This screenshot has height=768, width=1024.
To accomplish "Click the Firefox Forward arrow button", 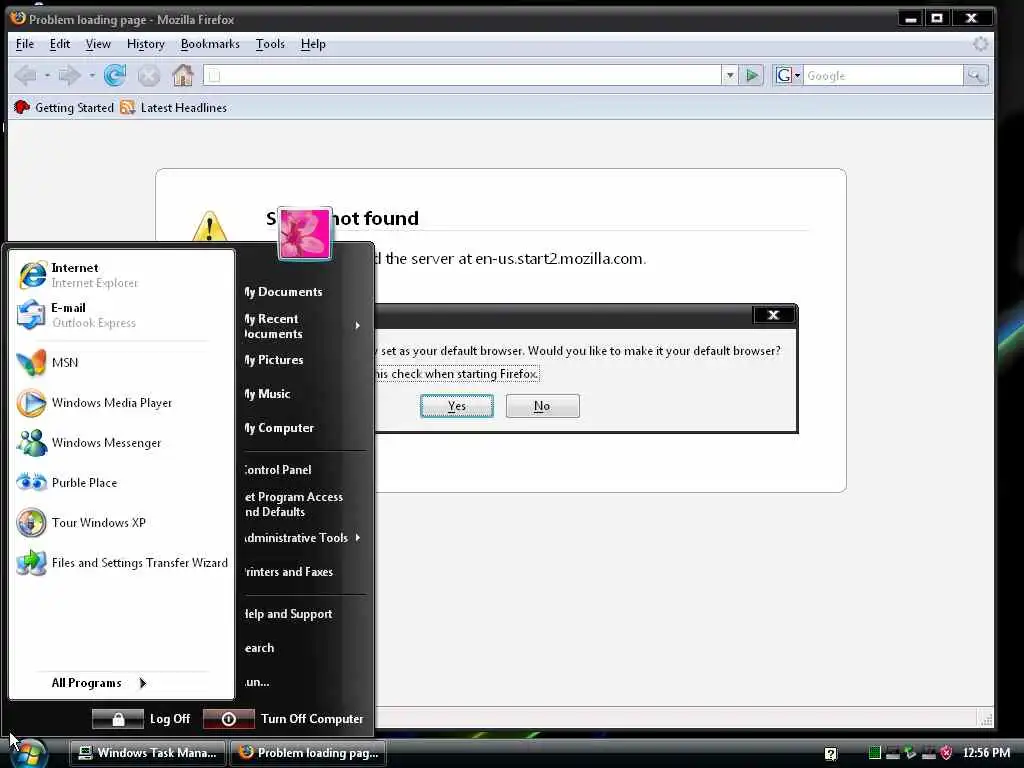I will [69, 76].
